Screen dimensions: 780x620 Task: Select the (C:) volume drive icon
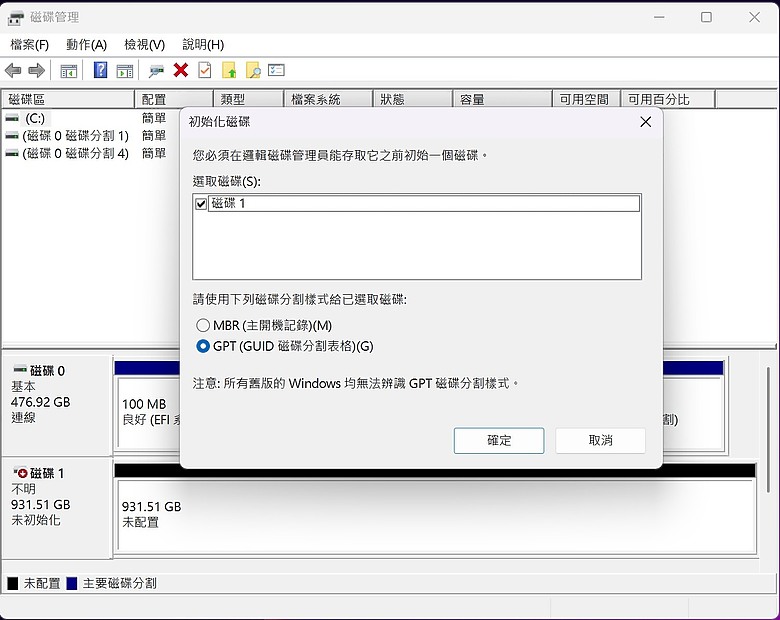coord(12,118)
